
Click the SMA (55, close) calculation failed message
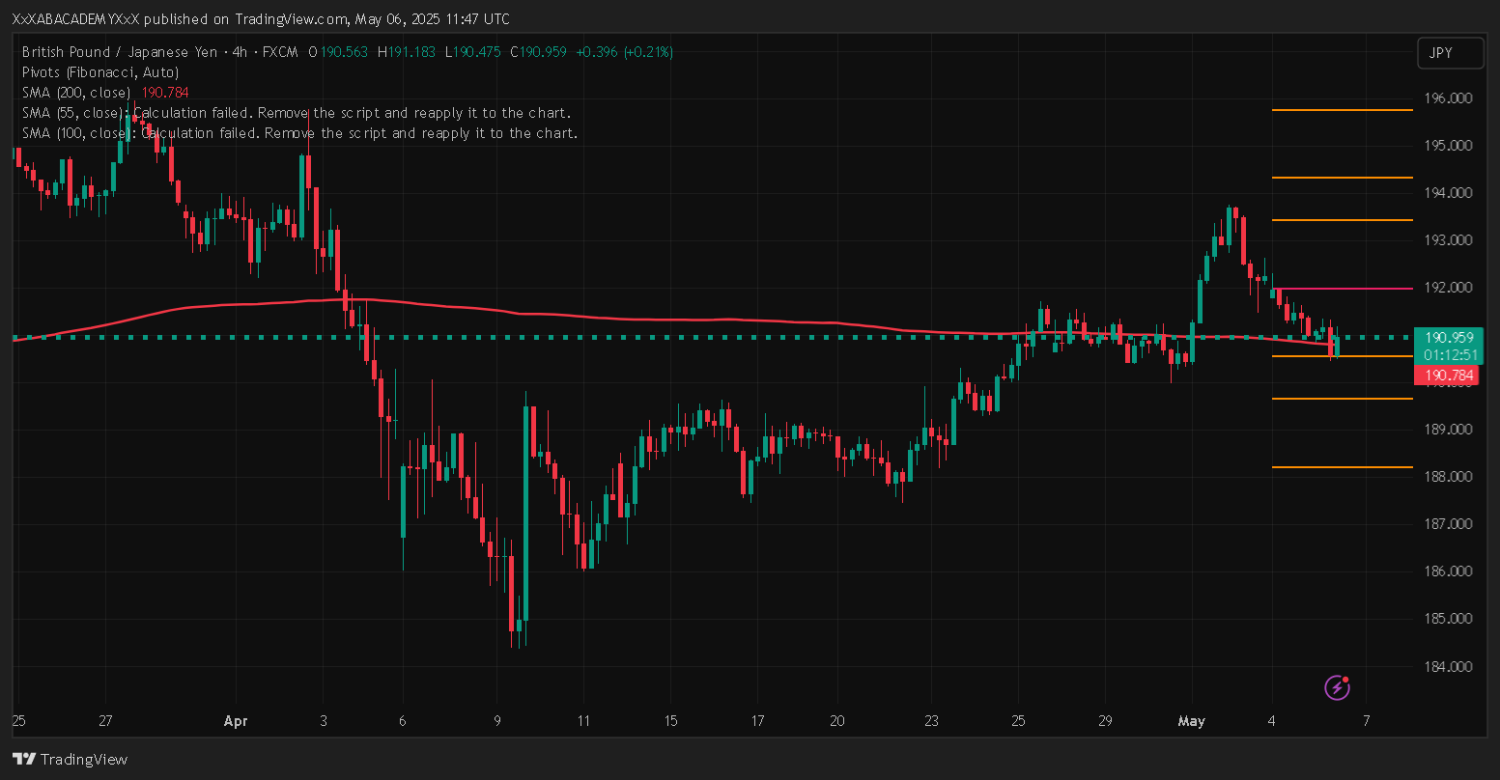coord(296,112)
